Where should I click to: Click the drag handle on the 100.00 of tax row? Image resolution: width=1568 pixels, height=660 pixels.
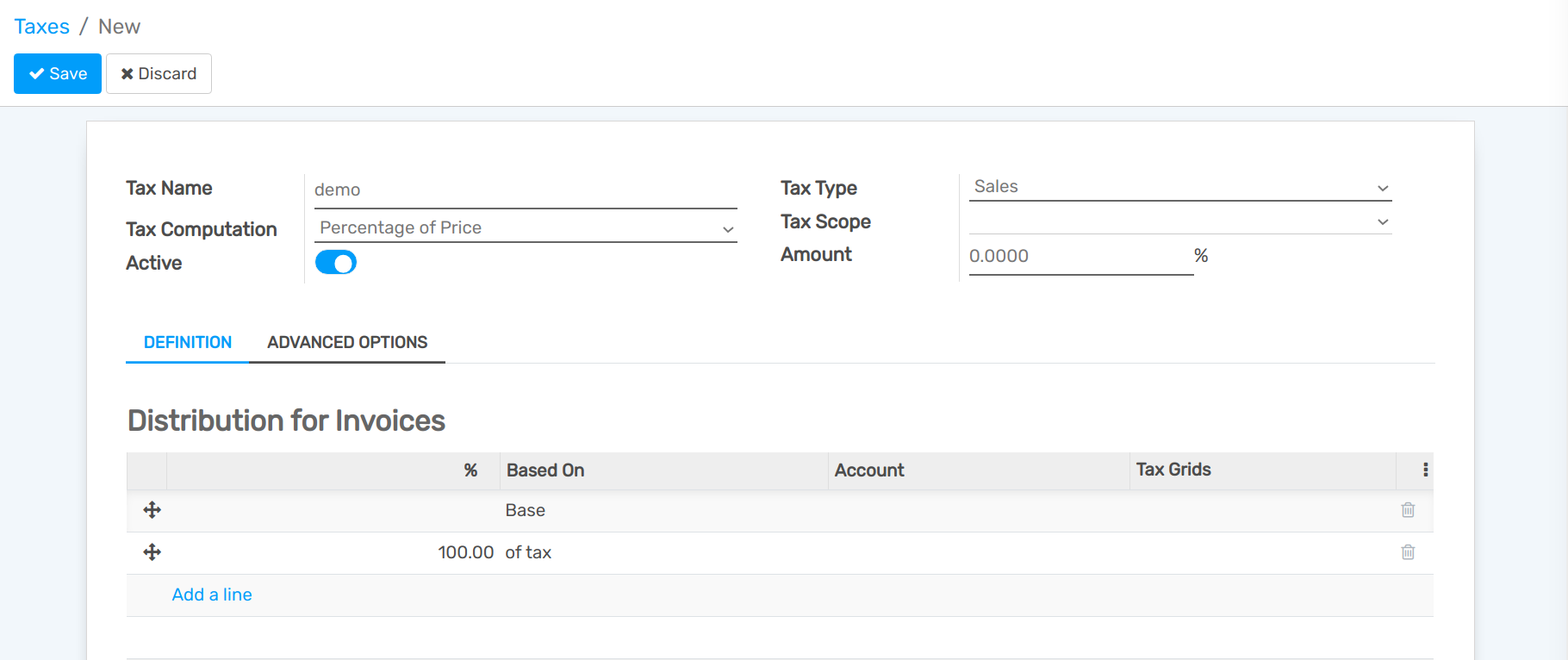tap(152, 552)
